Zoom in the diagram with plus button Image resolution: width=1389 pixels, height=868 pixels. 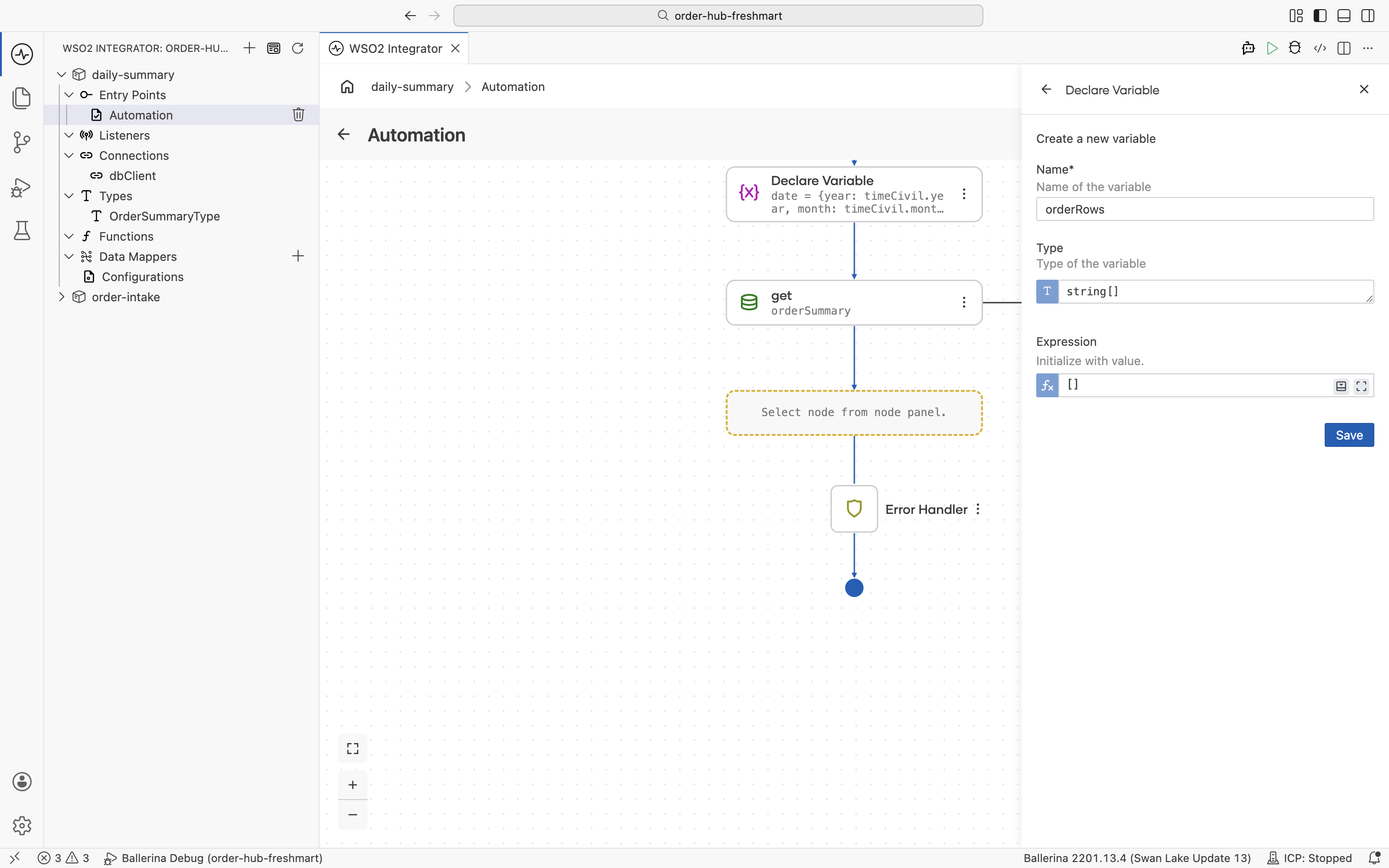point(352,785)
